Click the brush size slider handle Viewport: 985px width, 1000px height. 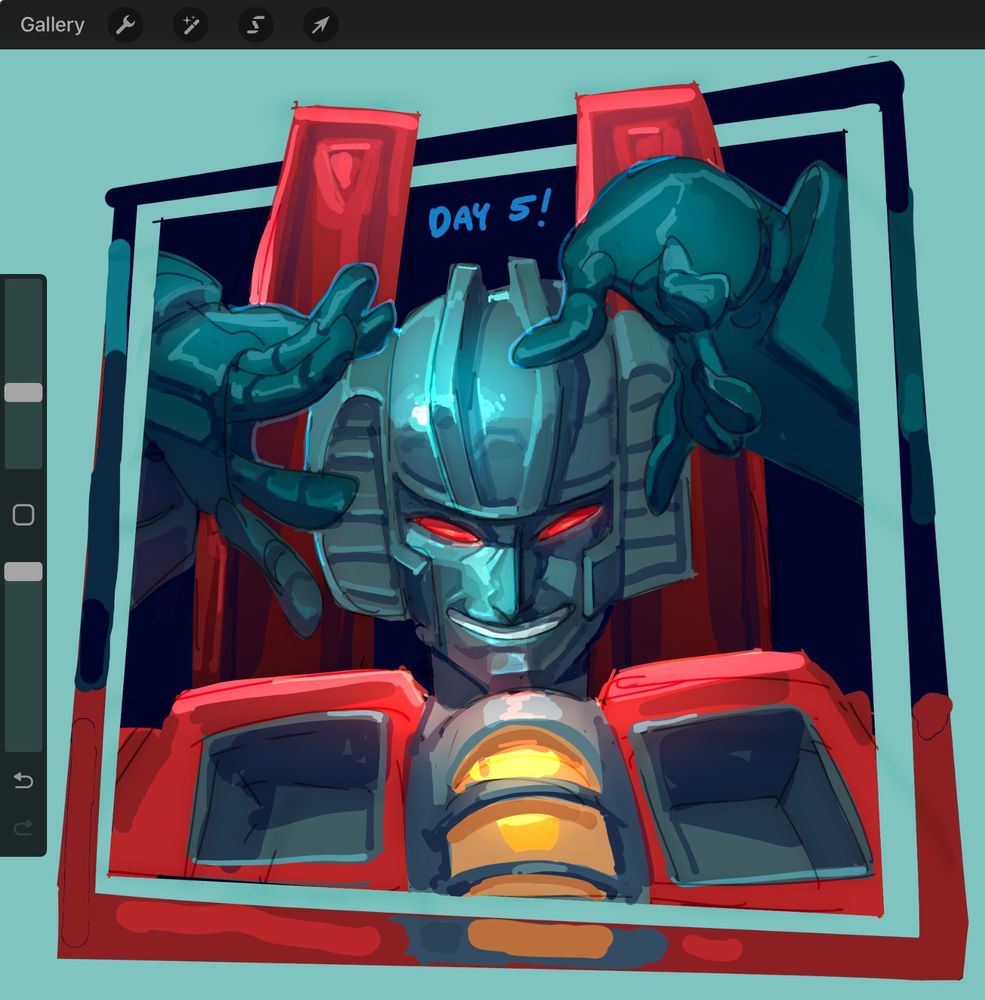tap(24, 393)
